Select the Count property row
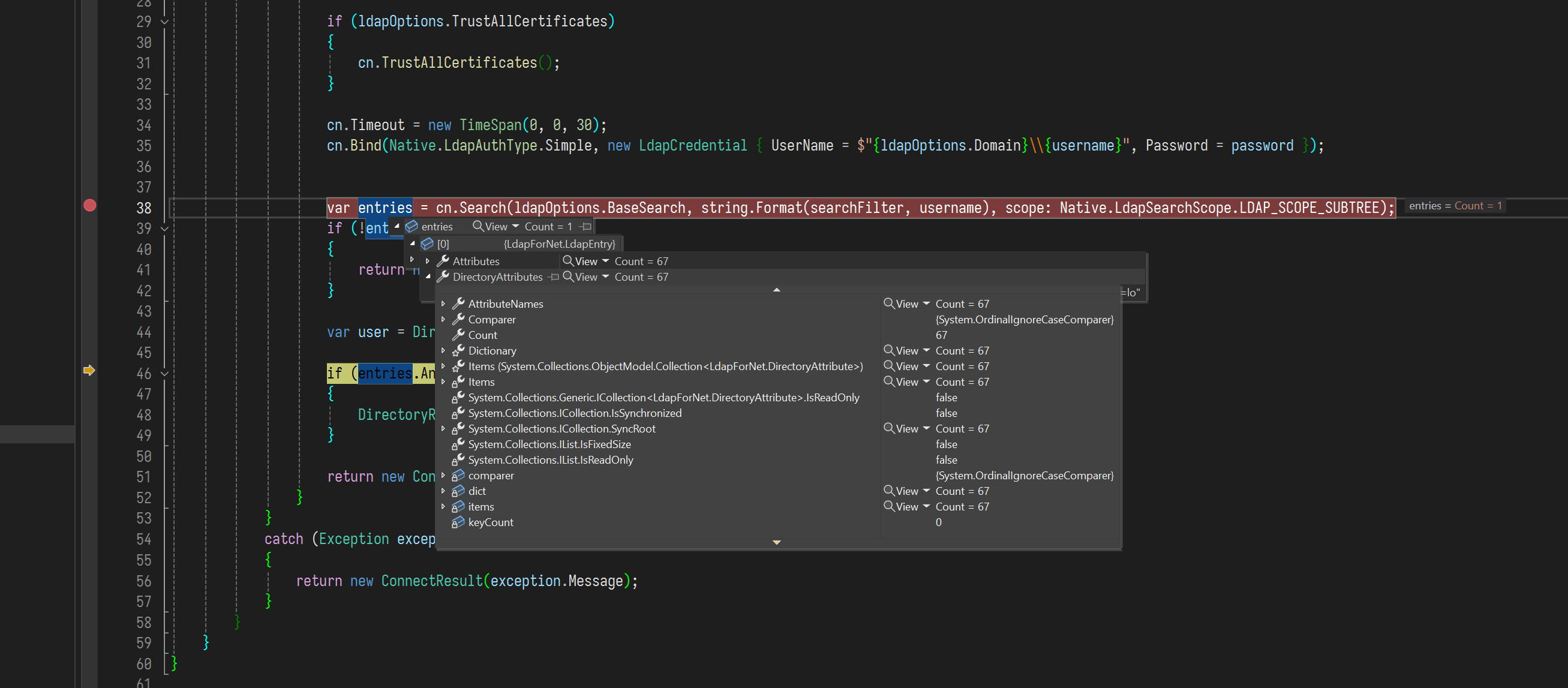 point(482,335)
